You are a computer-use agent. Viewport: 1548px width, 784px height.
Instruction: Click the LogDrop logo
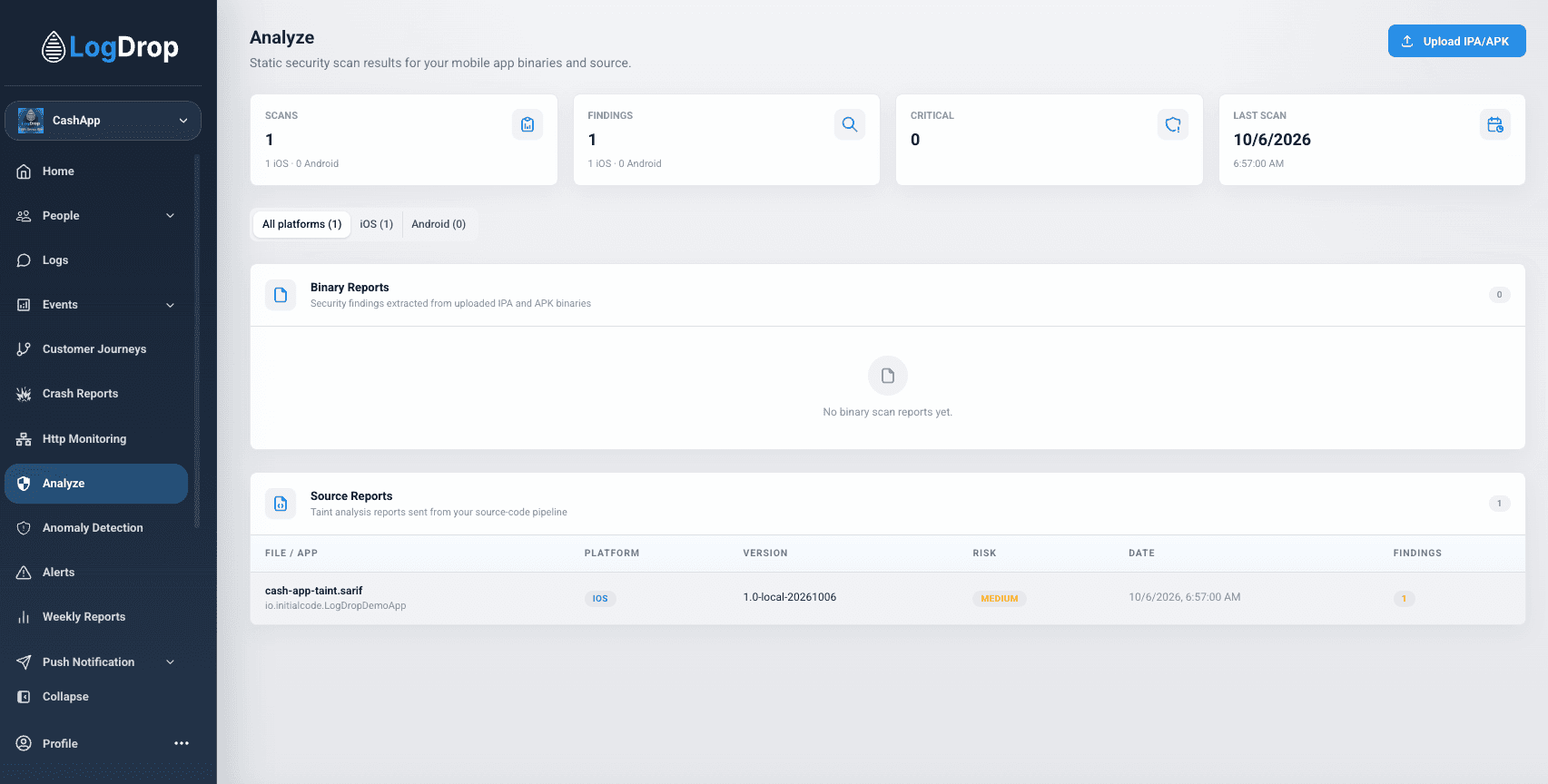coord(110,47)
